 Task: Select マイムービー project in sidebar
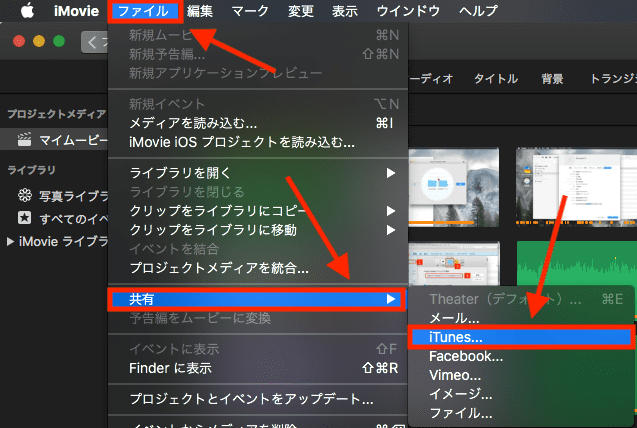point(54,140)
